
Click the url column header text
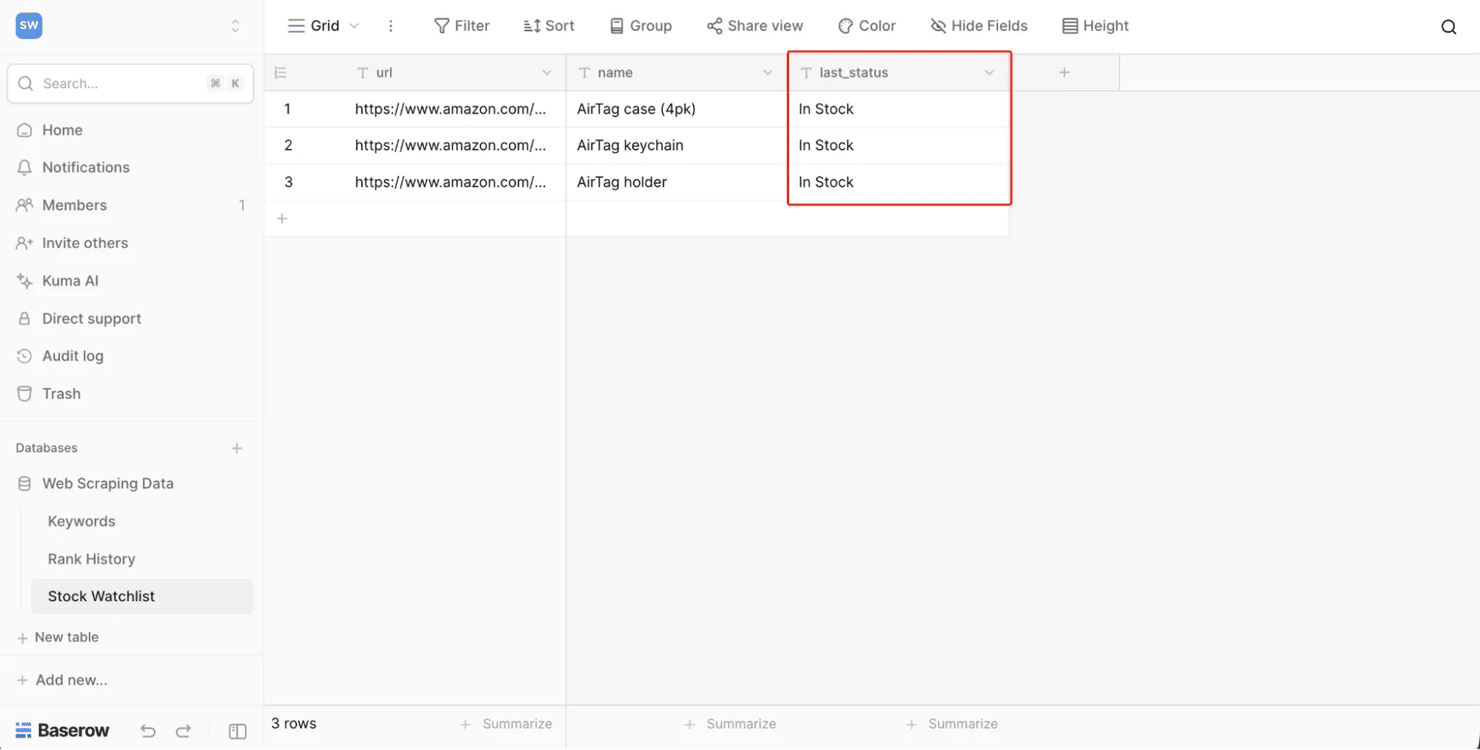[x=384, y=73]
